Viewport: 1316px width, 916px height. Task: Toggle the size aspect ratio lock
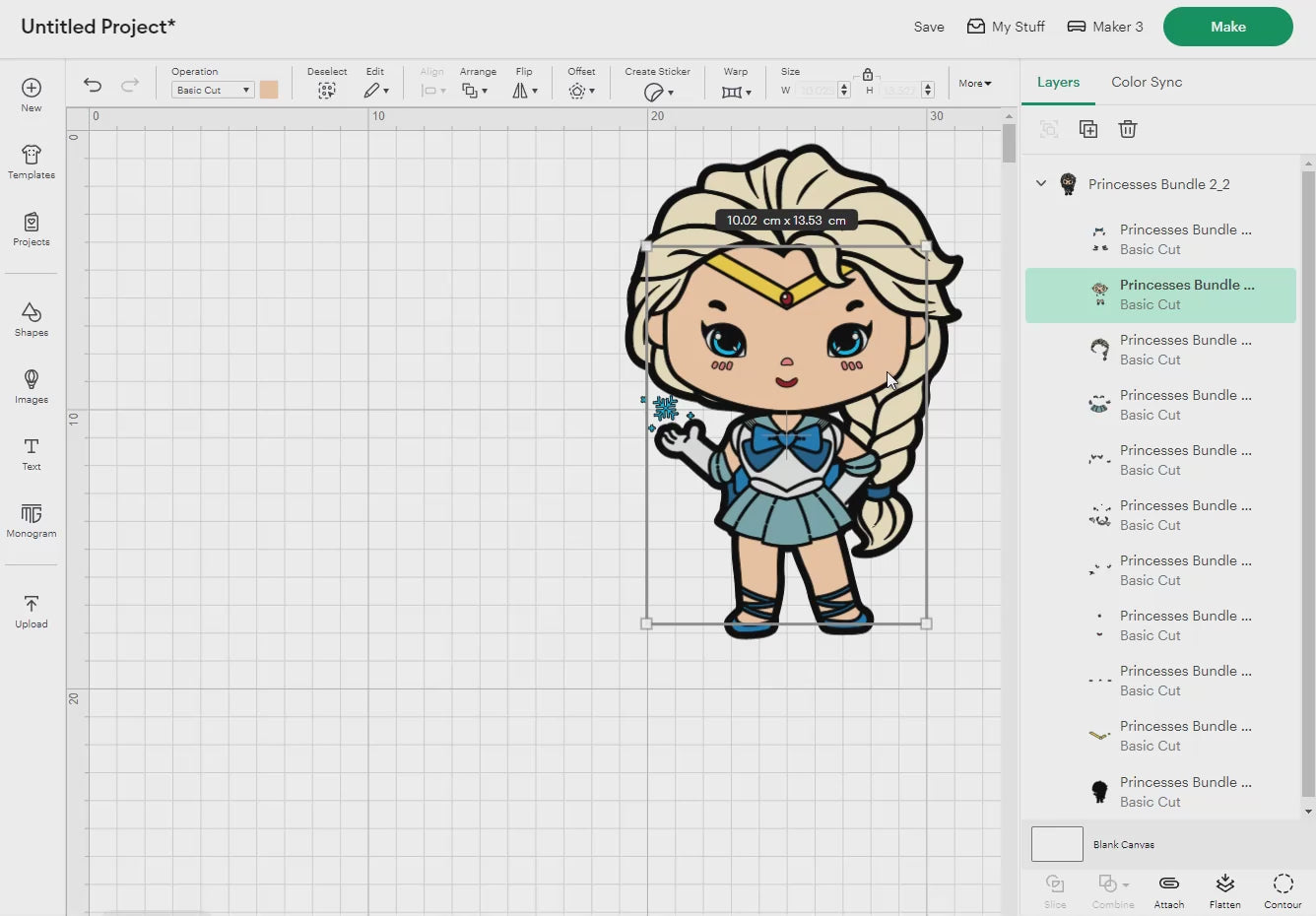(x=867, y=74)
